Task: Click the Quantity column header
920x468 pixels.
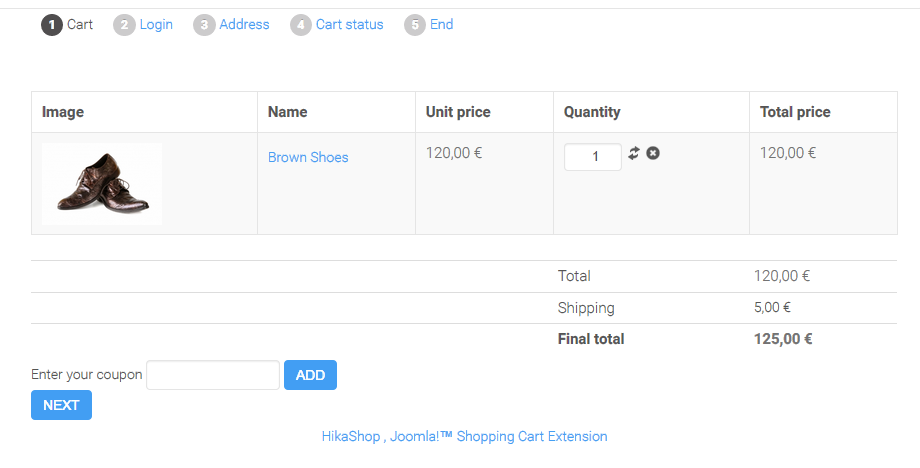Action: click(592, 112)
